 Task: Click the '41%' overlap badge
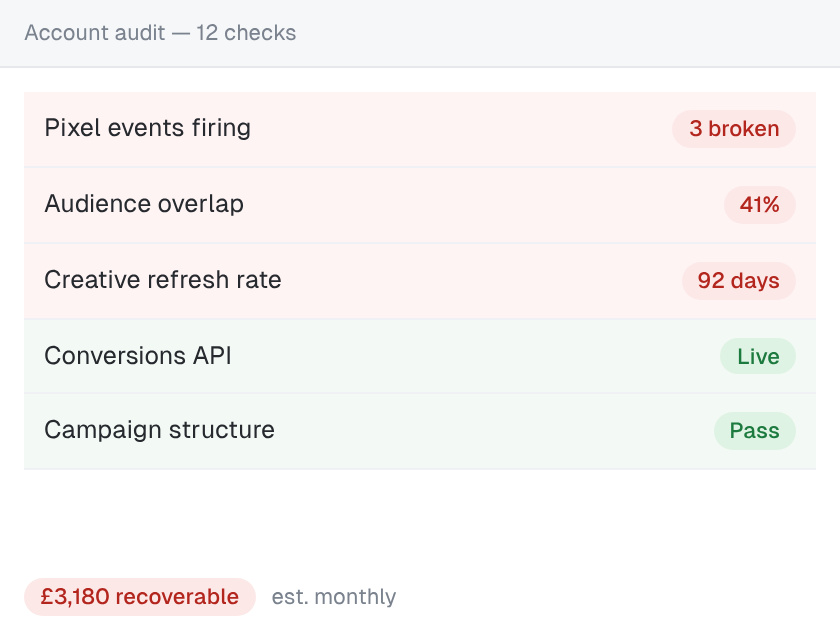[x=760, y=205]
